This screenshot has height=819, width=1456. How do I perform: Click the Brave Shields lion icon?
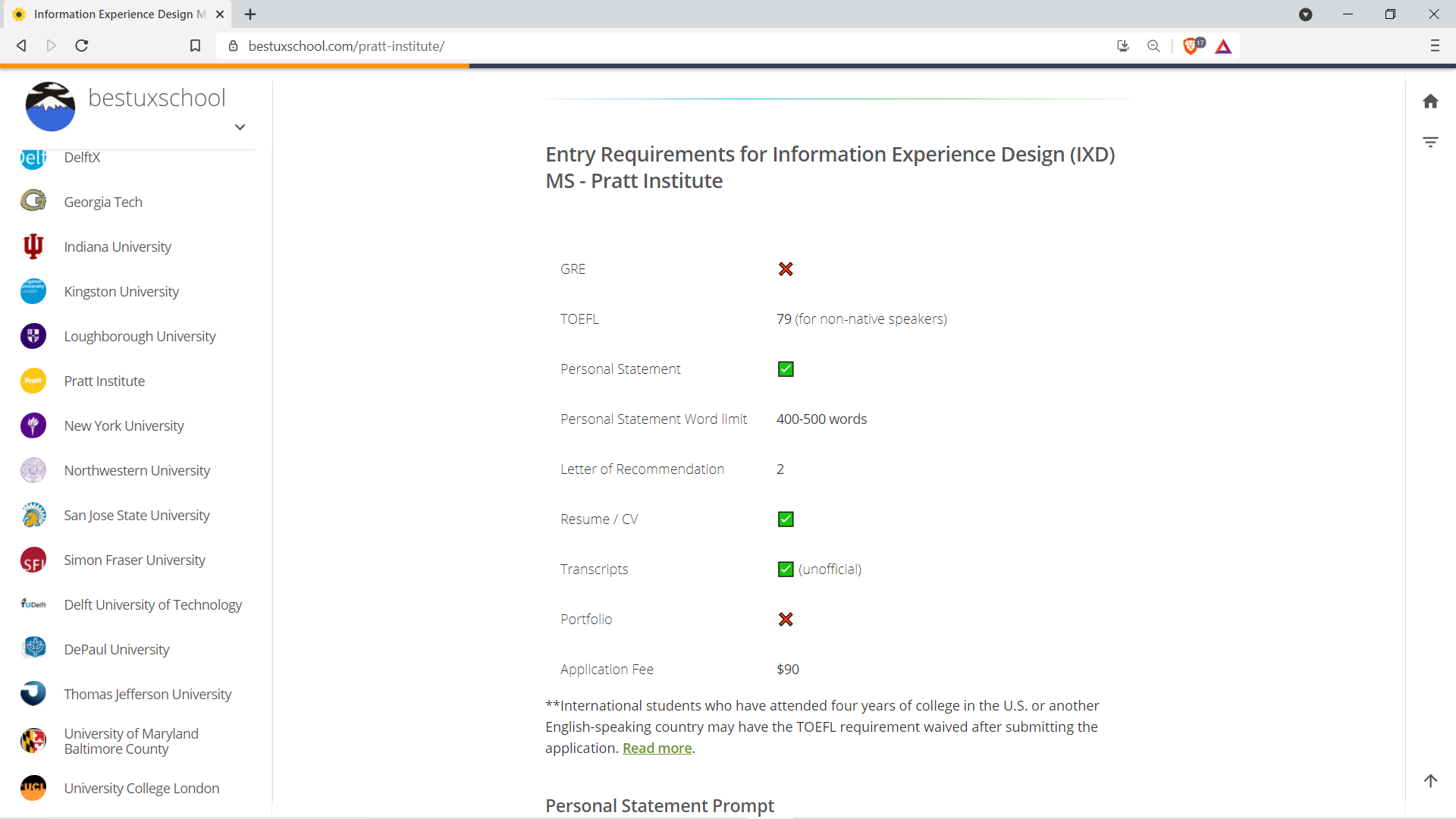click(1191, 46)
